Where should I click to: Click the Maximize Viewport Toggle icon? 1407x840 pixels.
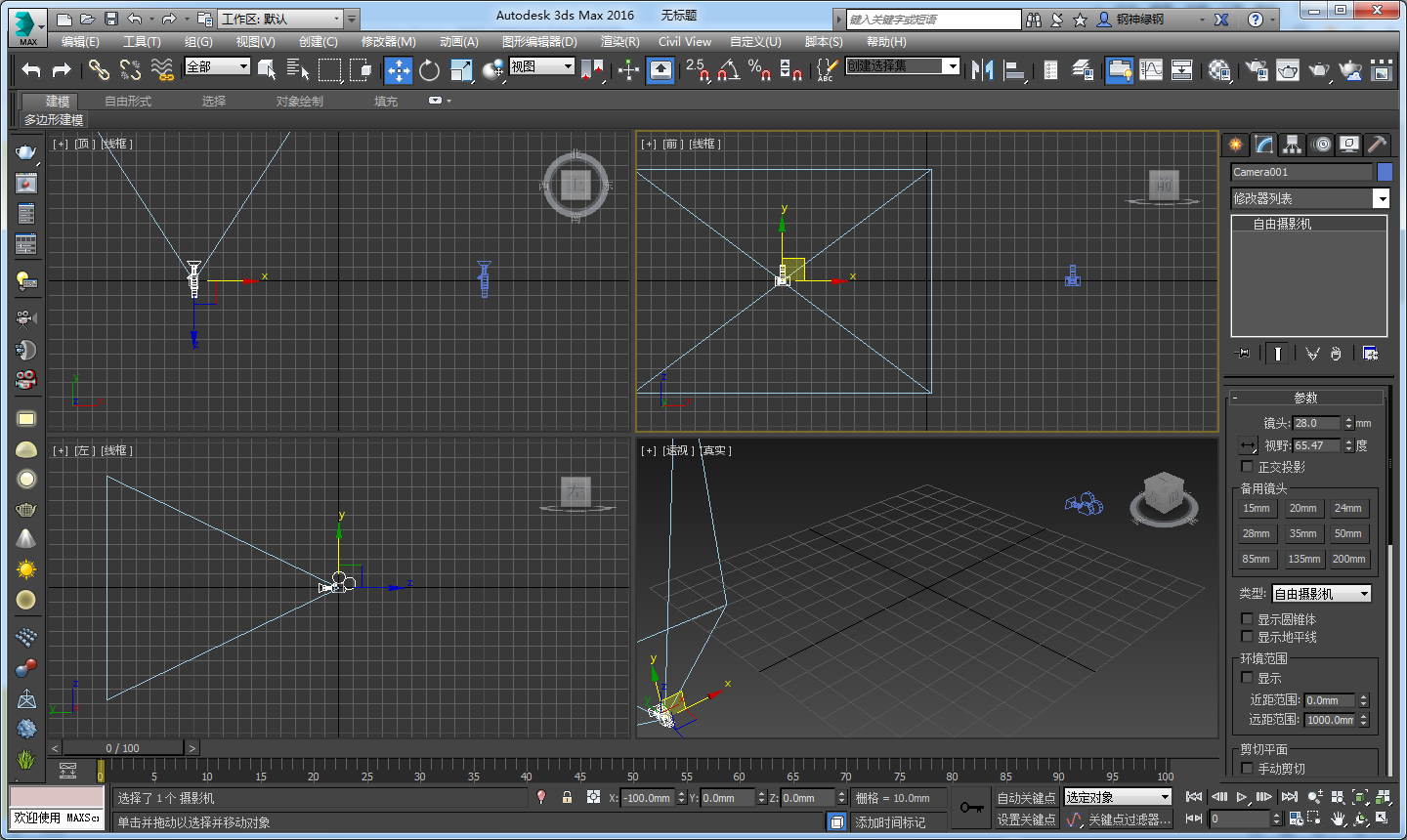click(x=1382, y=818)
